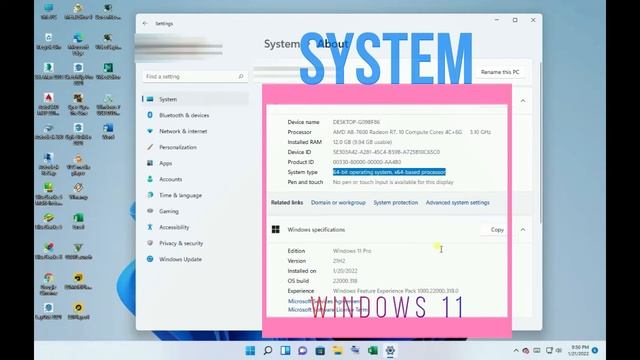Click the Find a setting search box
Viewport: 640px width, 360px height.
(195, 76)
